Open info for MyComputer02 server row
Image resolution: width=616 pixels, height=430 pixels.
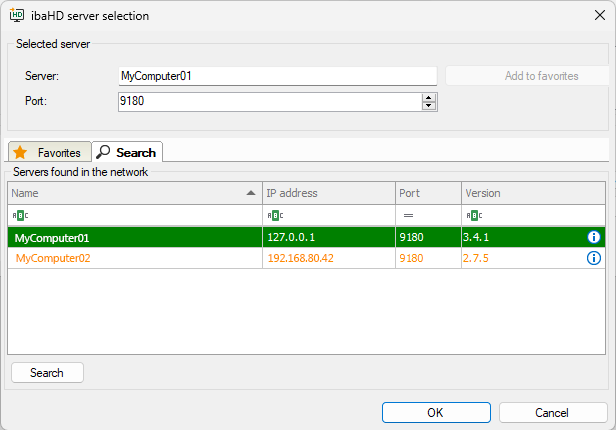click(594, 258)
